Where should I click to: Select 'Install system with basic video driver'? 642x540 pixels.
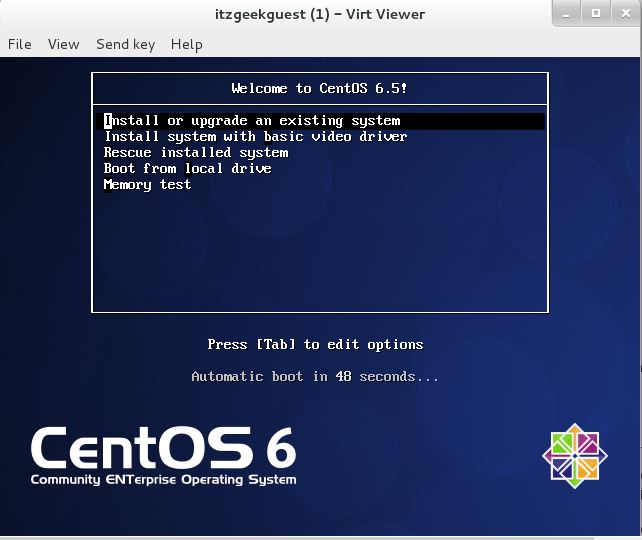pyautogui.click(x=256, y=137)
